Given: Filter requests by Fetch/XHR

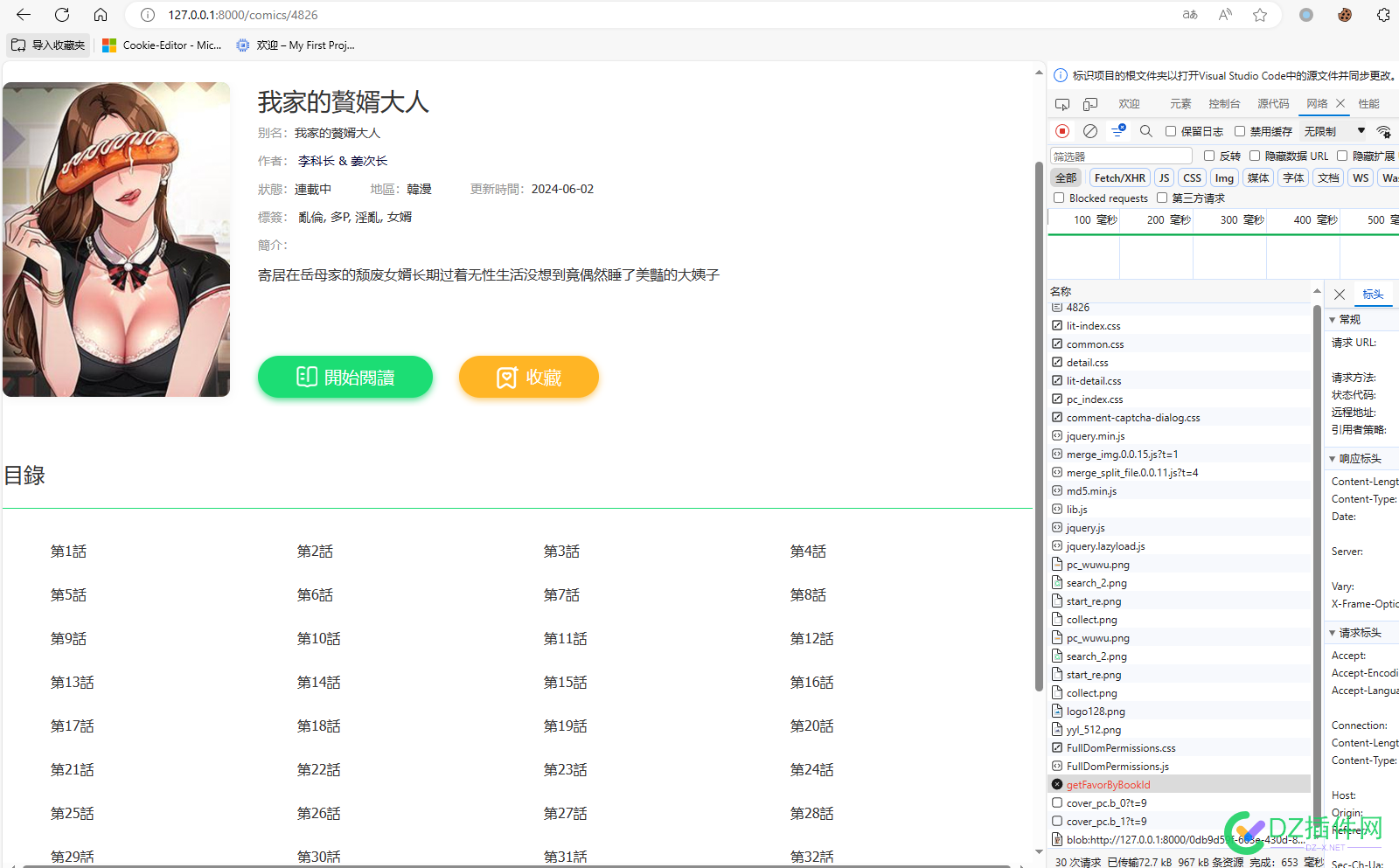Looking at the screenshot, I should tap(1119, 177).
